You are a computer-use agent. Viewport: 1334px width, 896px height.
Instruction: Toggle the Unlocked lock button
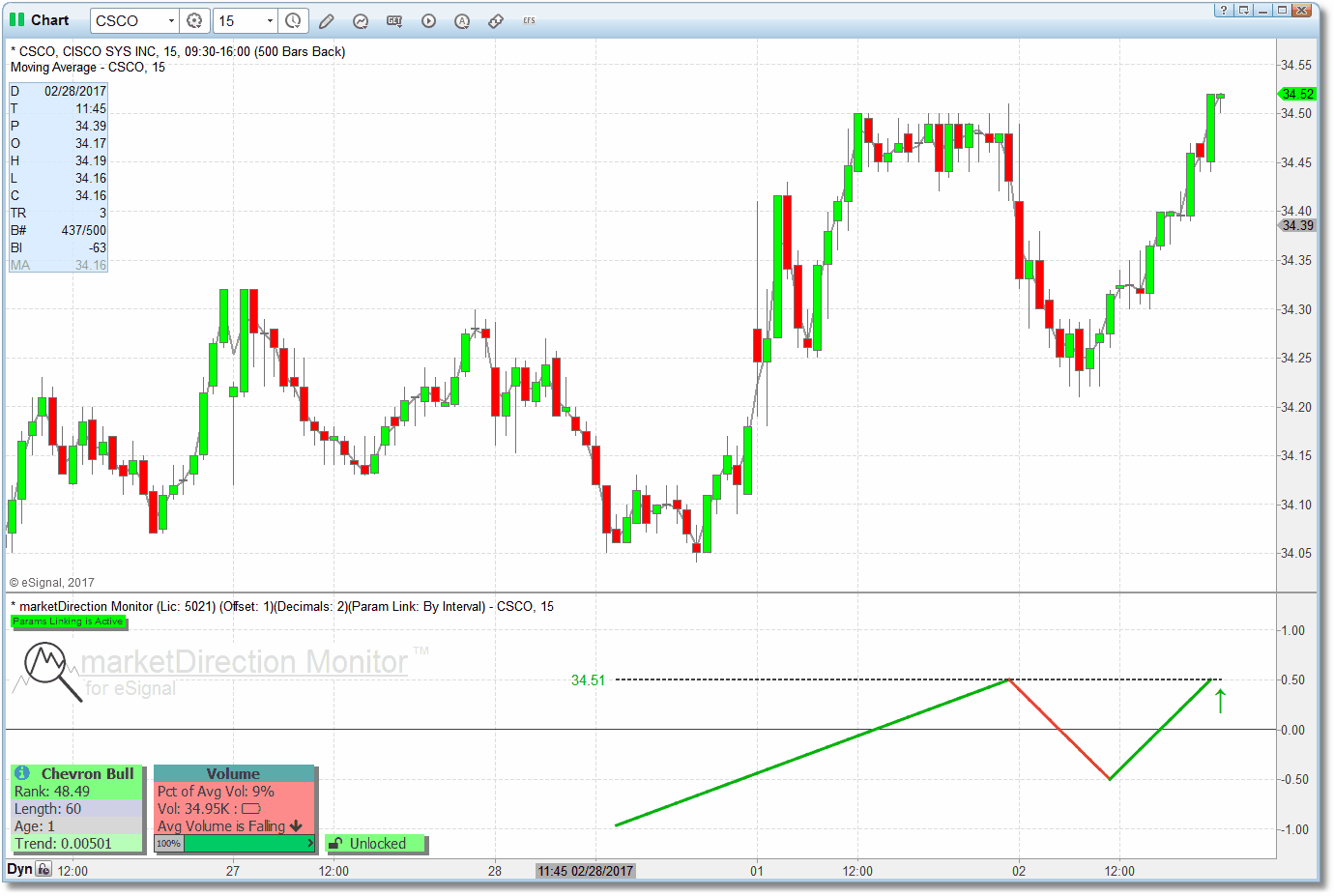coord(376,844)
